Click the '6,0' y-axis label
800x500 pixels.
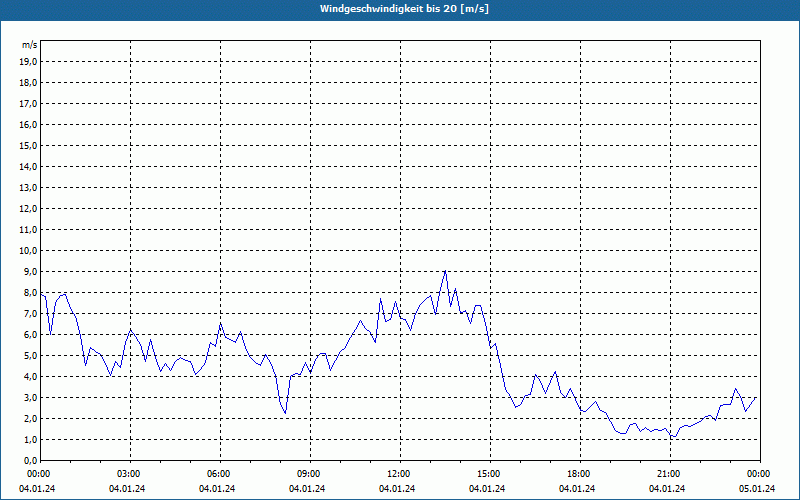coord(30,335)
